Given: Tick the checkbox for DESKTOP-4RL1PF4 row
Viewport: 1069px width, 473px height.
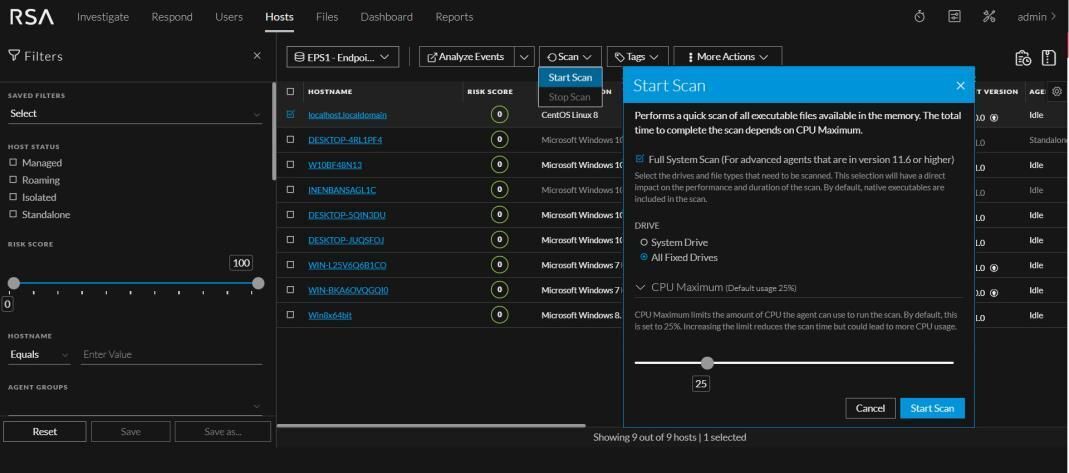Looking at the screenshot, I should [x=291, y=140].
